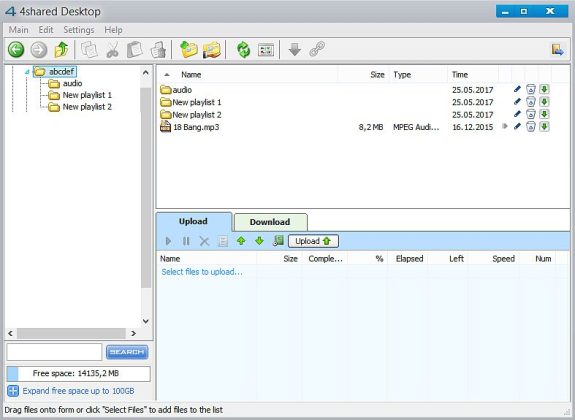
Task: Click the trash delete icon for audio folder
Action: (x=531, y=89)
